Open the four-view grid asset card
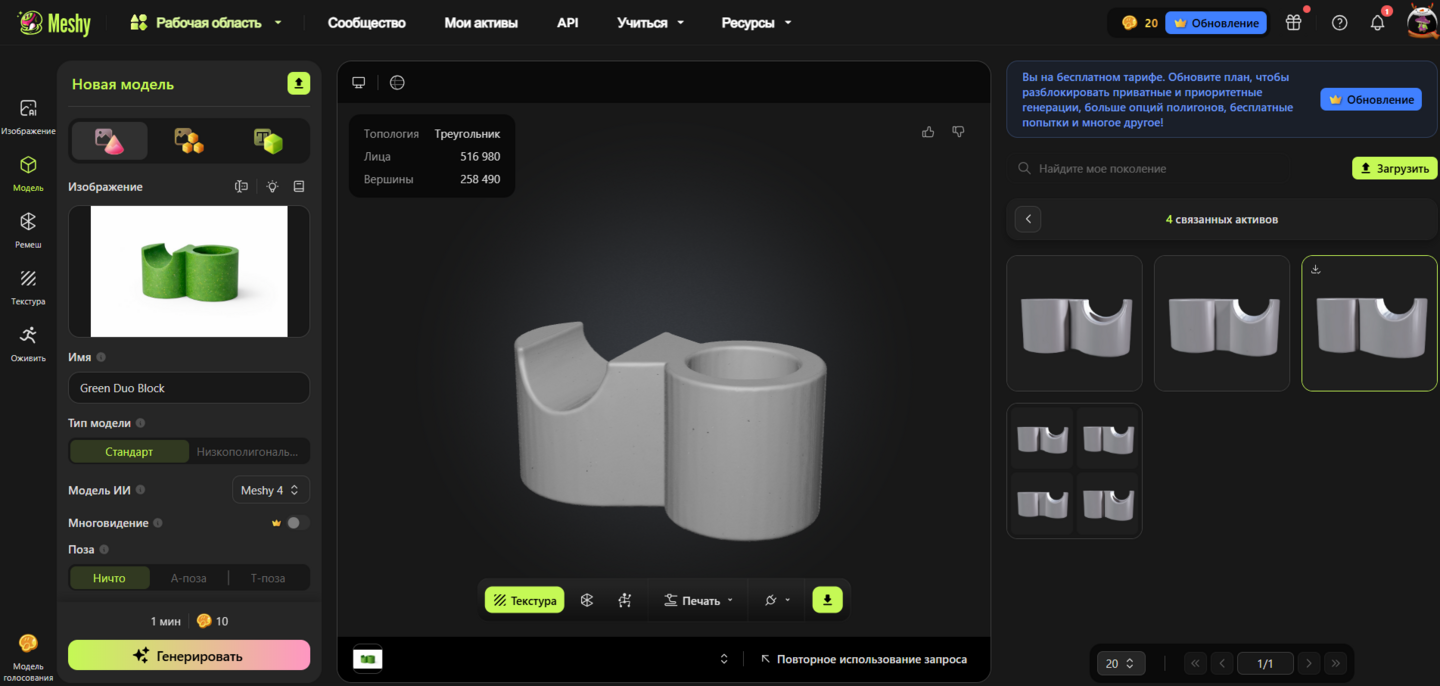 point(1074,471)
